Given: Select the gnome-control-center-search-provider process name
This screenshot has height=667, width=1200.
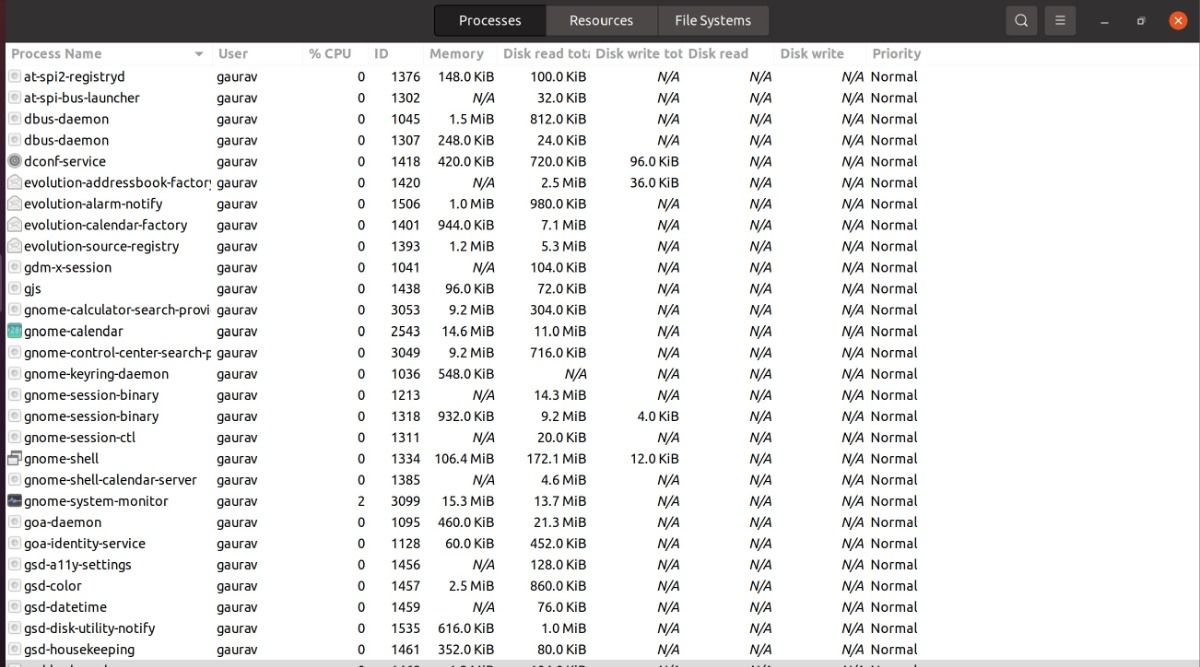Looking at the screenshot, I should [117, 352].
